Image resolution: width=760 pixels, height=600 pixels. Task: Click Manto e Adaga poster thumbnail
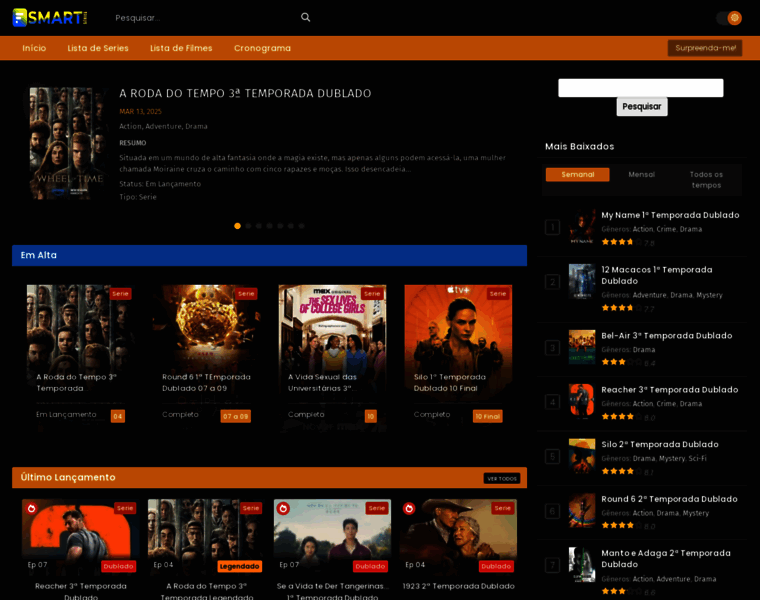point(582,565)
